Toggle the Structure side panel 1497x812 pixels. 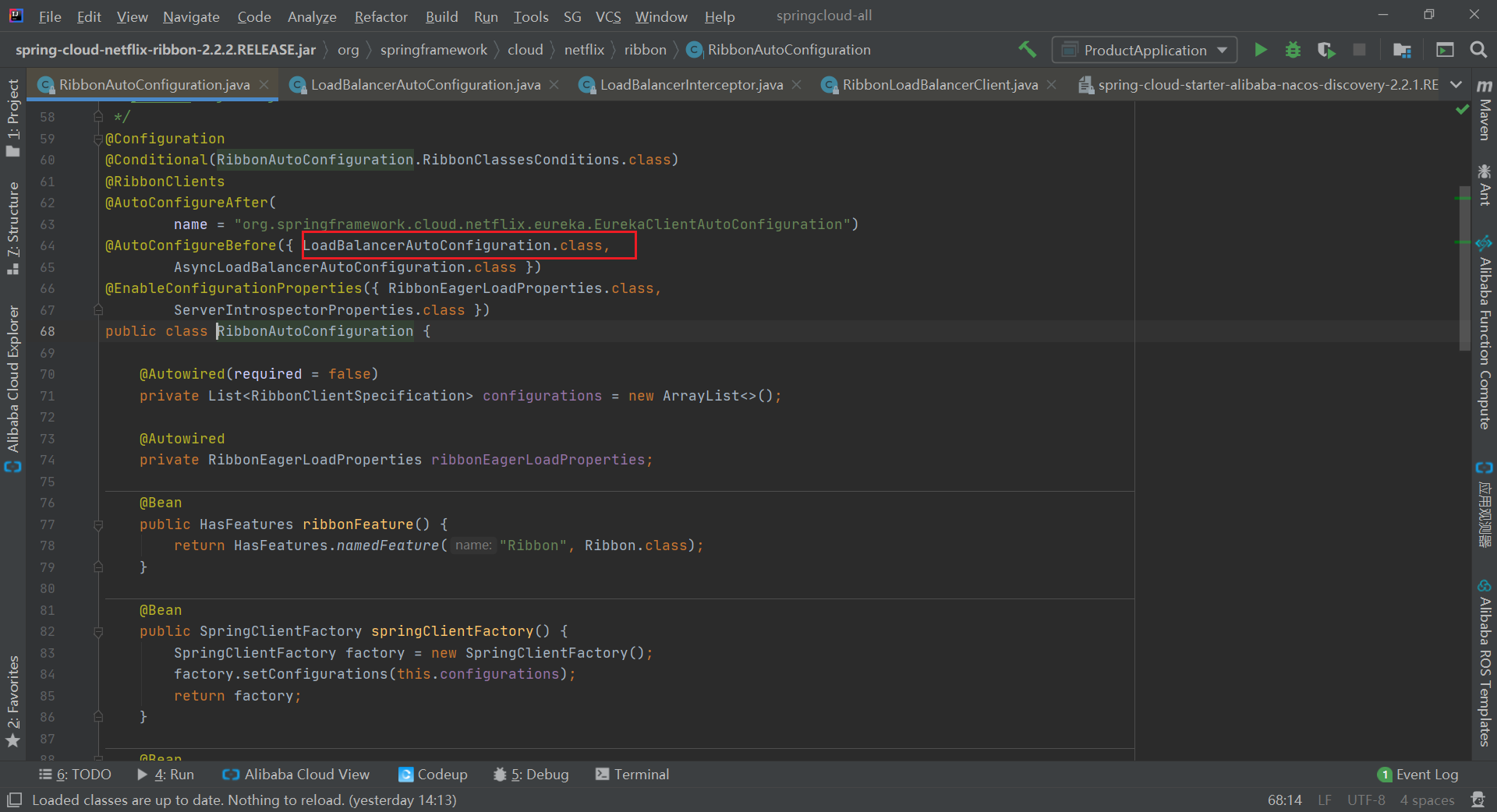(13, 228)
